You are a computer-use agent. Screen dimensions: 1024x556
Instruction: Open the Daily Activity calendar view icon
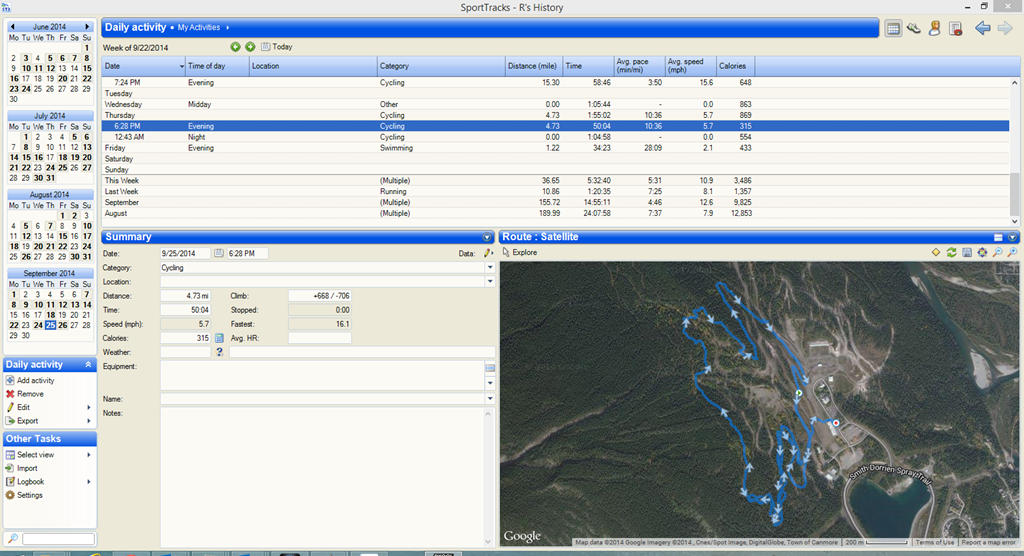[x=893, y=28]
